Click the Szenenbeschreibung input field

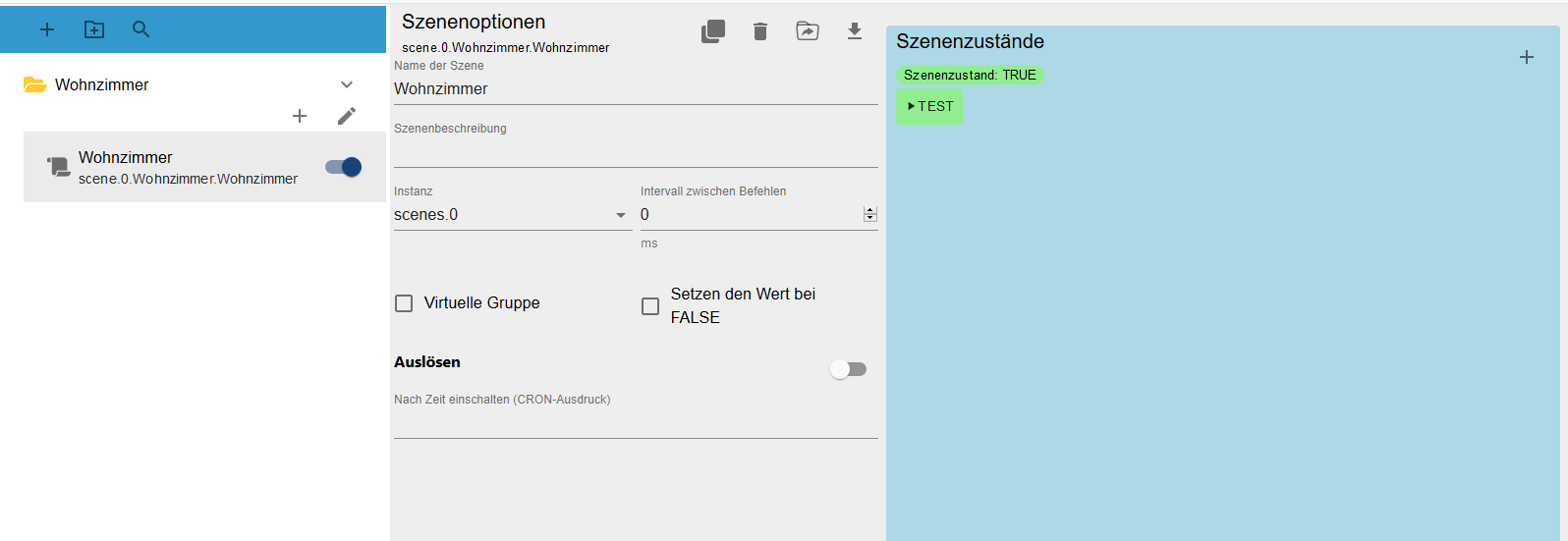[x=636, y=152]
